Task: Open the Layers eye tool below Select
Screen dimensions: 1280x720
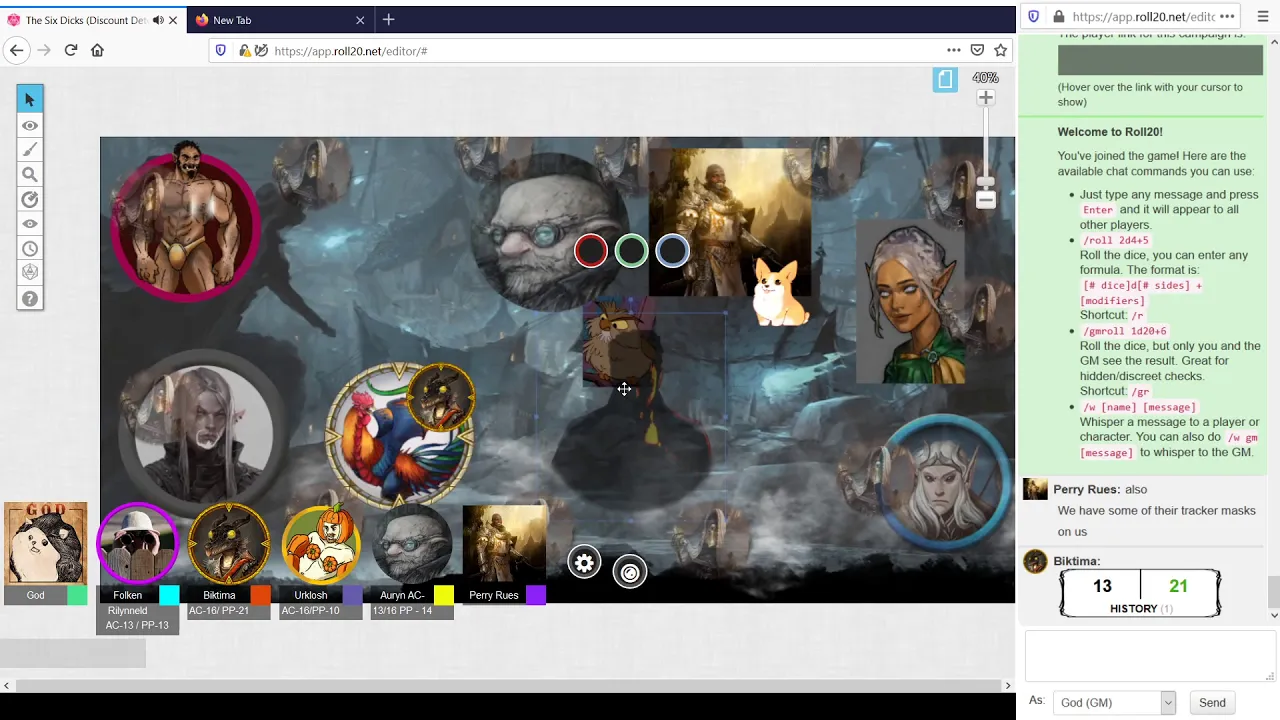Action: (30, 125)
